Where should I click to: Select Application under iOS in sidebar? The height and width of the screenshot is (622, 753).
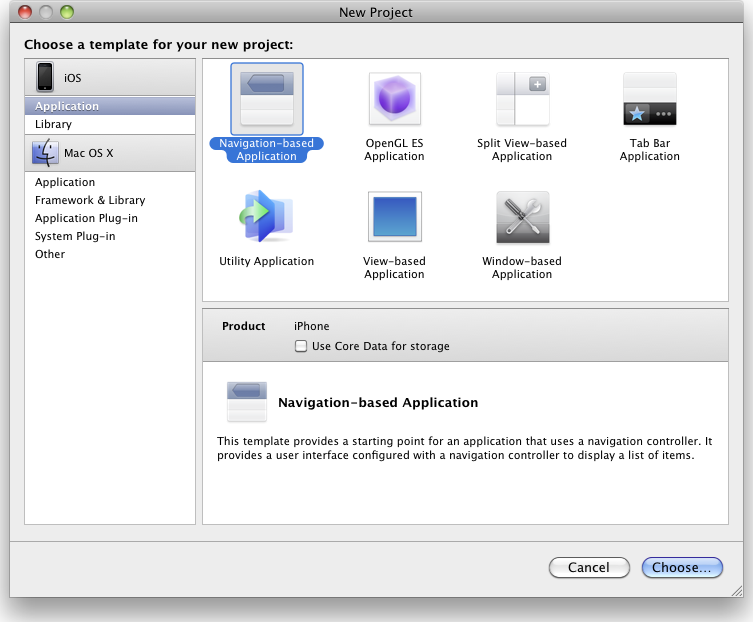coord(110,106)
